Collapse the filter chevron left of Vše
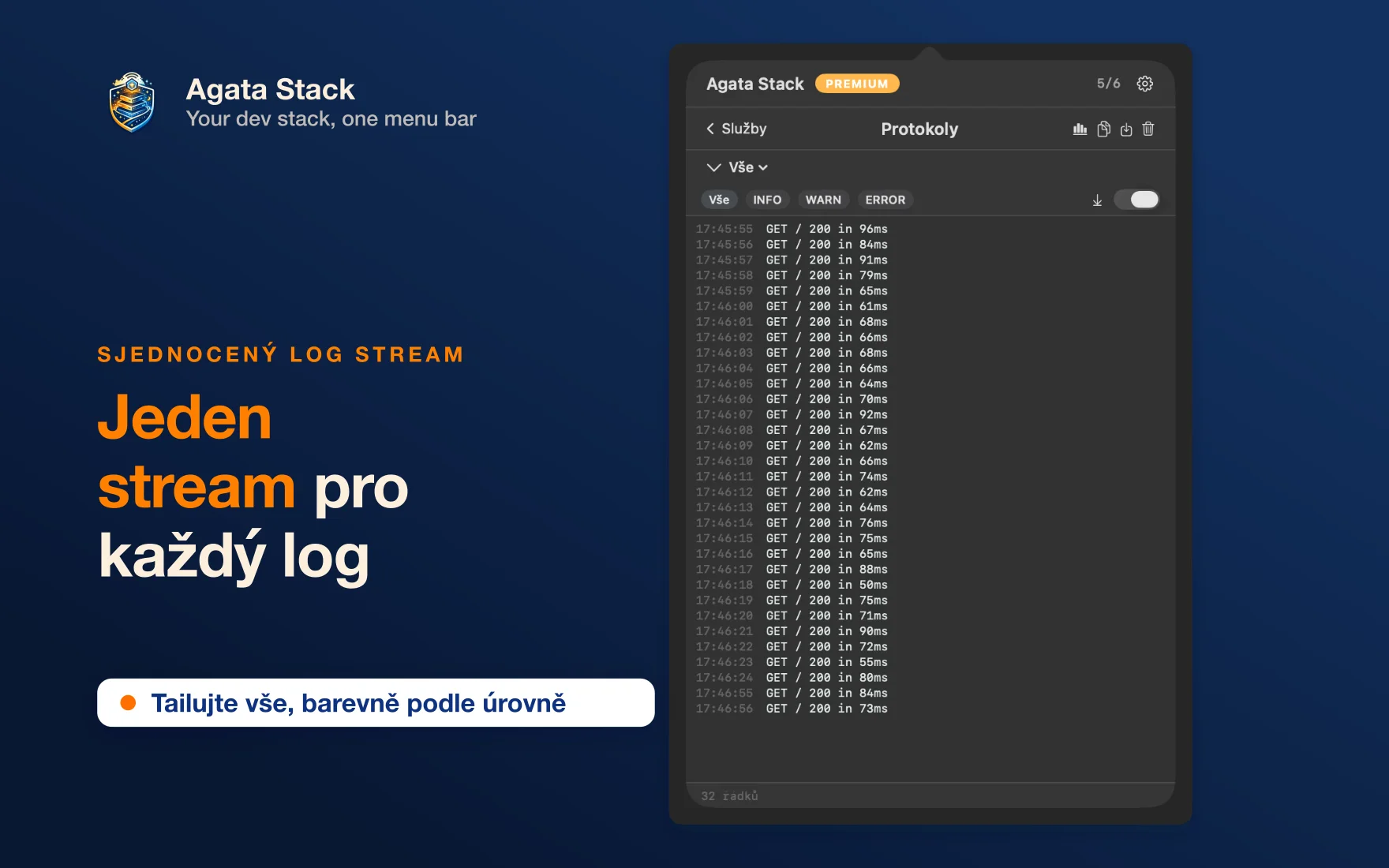Viewport: 1389px width, 868px height. tap(713, 167)
